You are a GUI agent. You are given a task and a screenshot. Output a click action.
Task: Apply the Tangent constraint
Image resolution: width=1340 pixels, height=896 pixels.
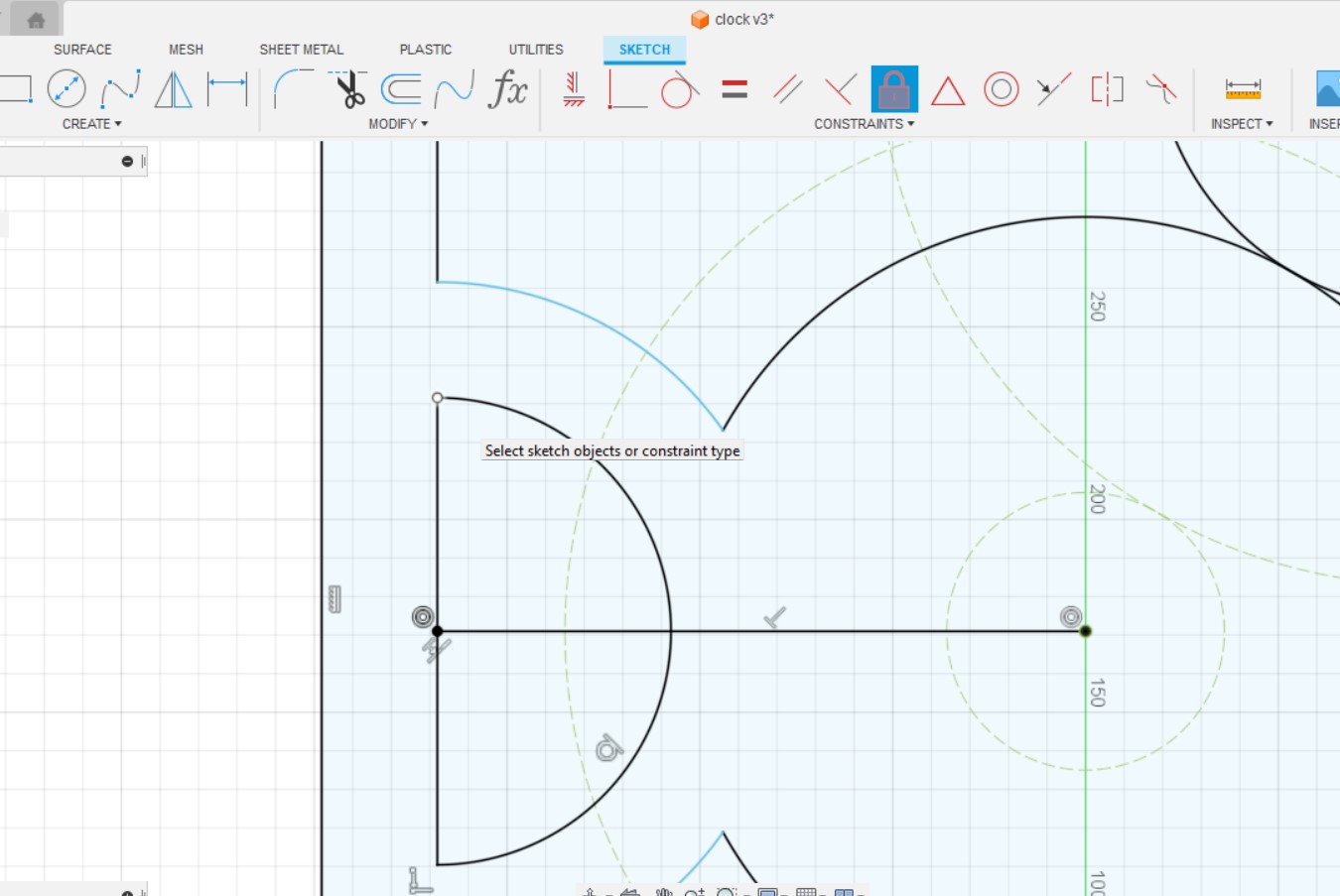pyautogui.click(x=680, y=89)
